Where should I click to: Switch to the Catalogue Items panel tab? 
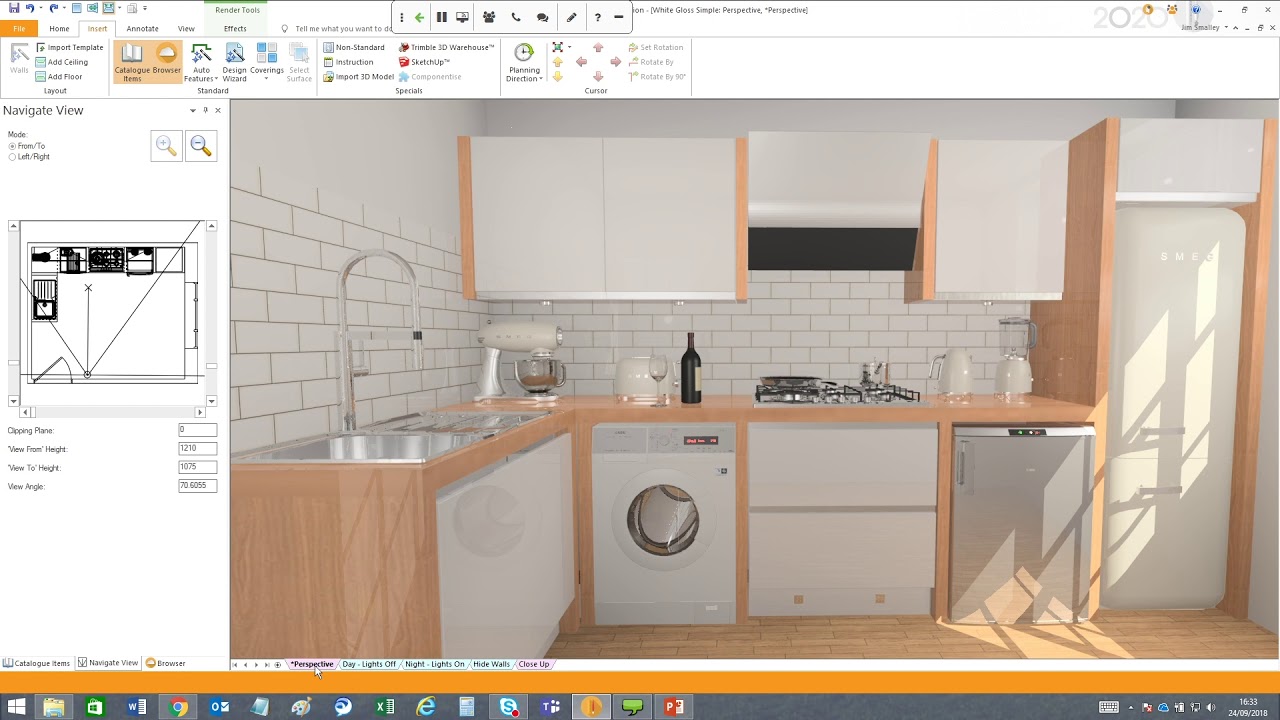pyautogui.click(x=37, y=663)
